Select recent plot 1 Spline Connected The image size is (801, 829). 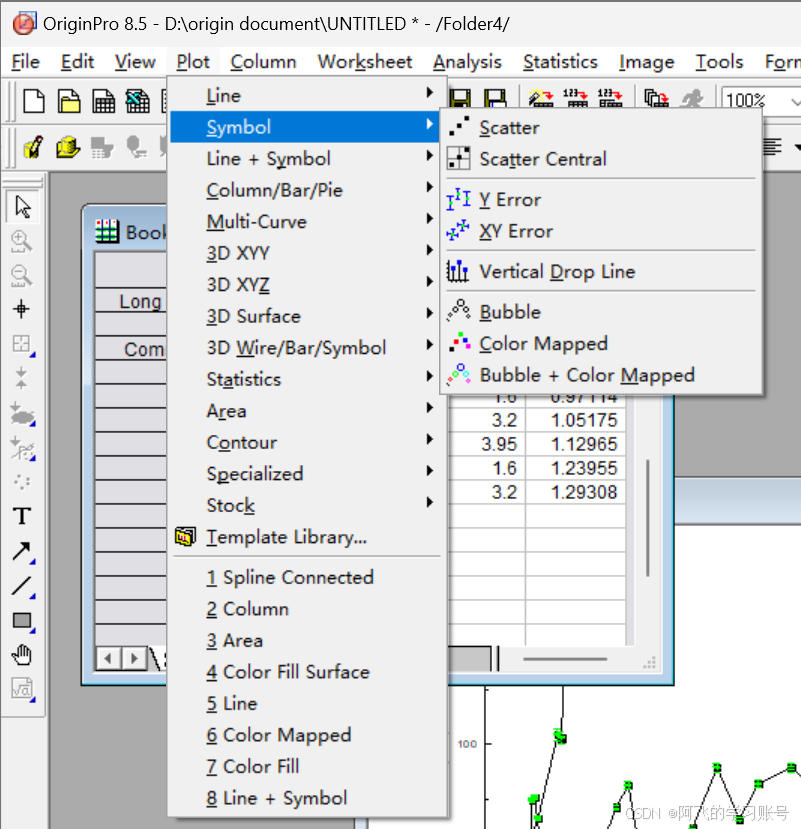tap(305, 577)
